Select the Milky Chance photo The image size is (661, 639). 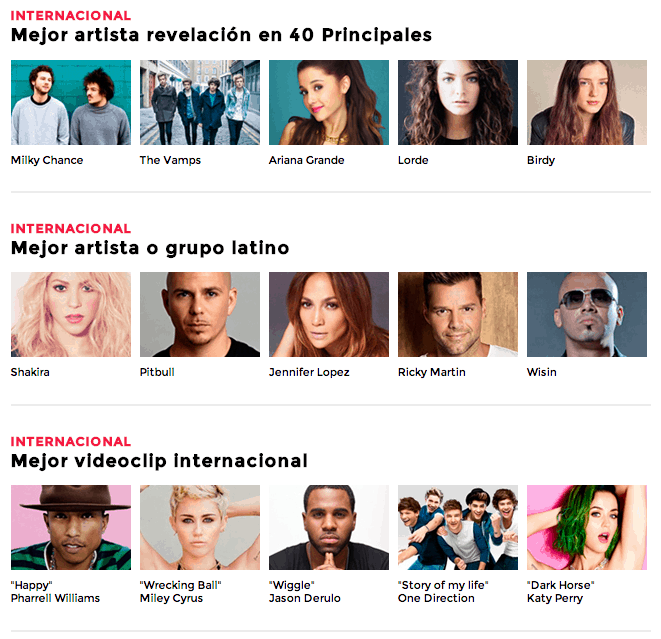71,102
